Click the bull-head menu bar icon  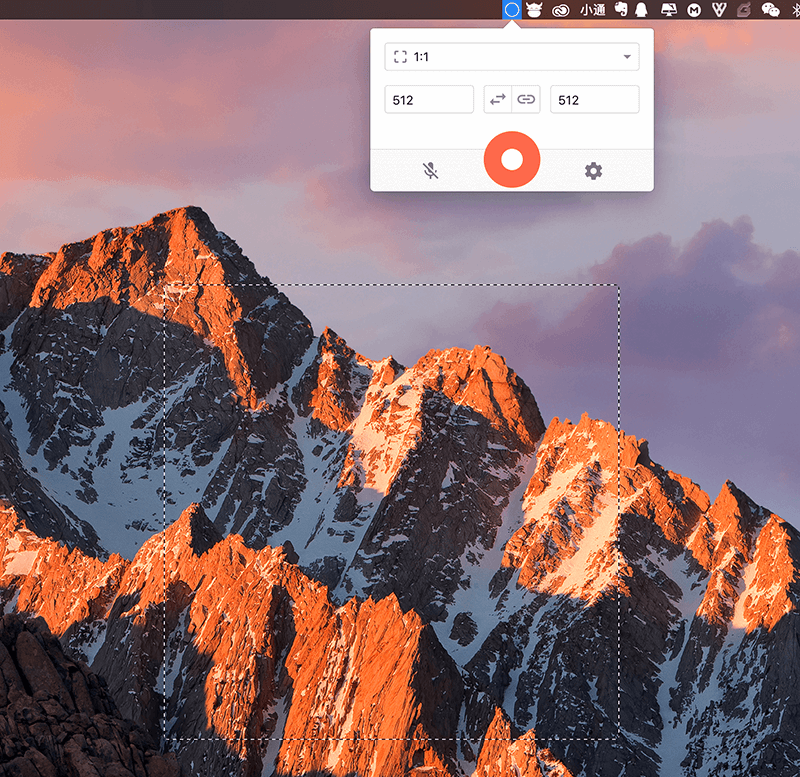point(534,10)
